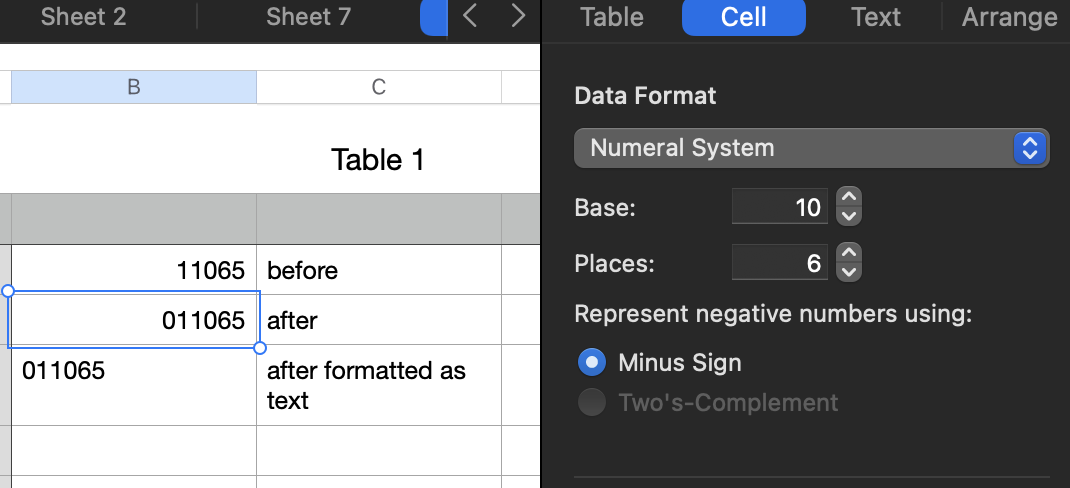Select column C header
Viewport: 1070px width, 488px height.
(378, 87)
